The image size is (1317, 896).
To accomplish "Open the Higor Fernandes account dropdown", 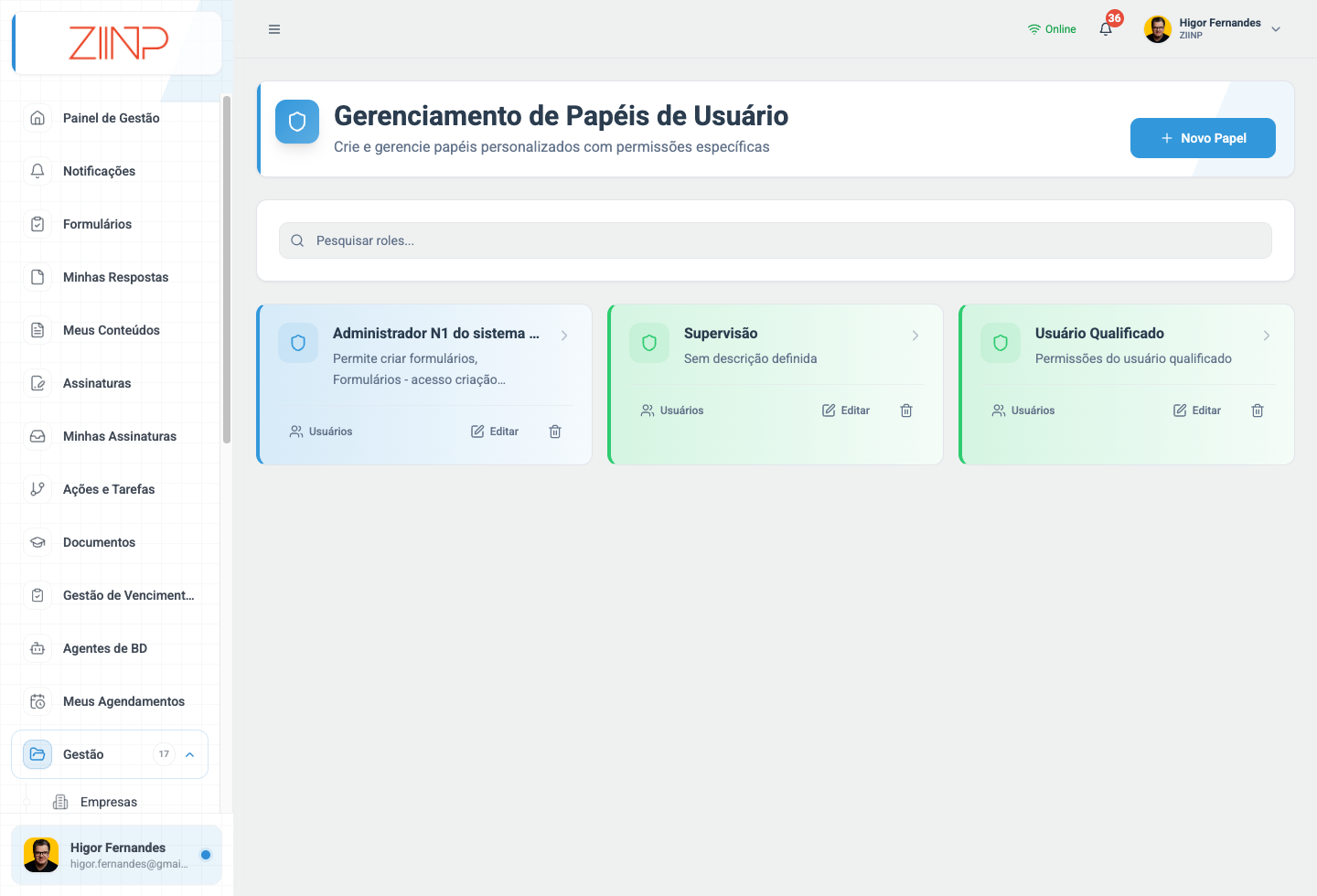I will (x=1213, y=29).
